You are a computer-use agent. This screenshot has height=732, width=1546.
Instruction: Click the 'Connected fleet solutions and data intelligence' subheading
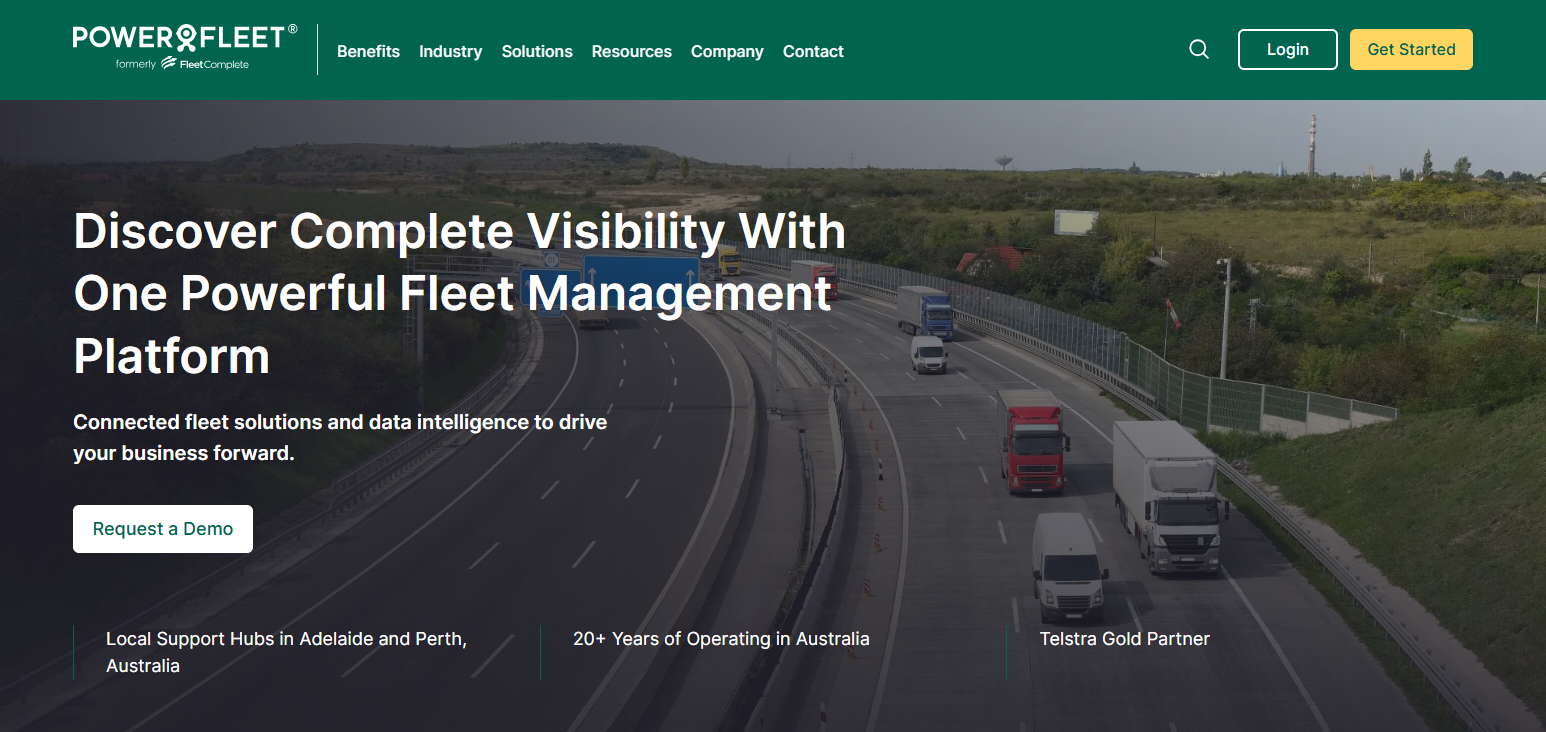(x=340, y=437)
